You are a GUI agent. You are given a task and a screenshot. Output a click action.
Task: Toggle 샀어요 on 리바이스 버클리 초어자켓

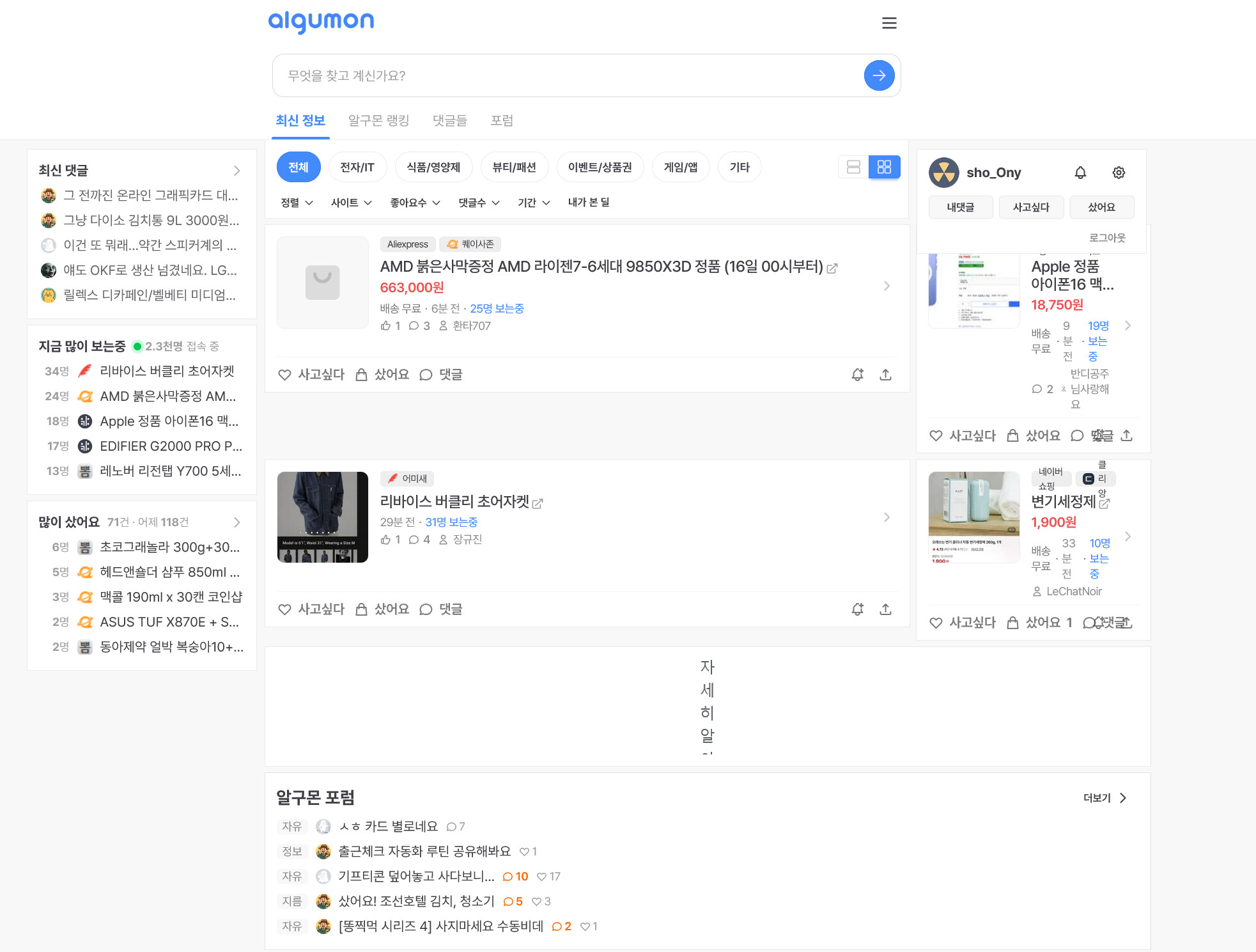[382, 609]
